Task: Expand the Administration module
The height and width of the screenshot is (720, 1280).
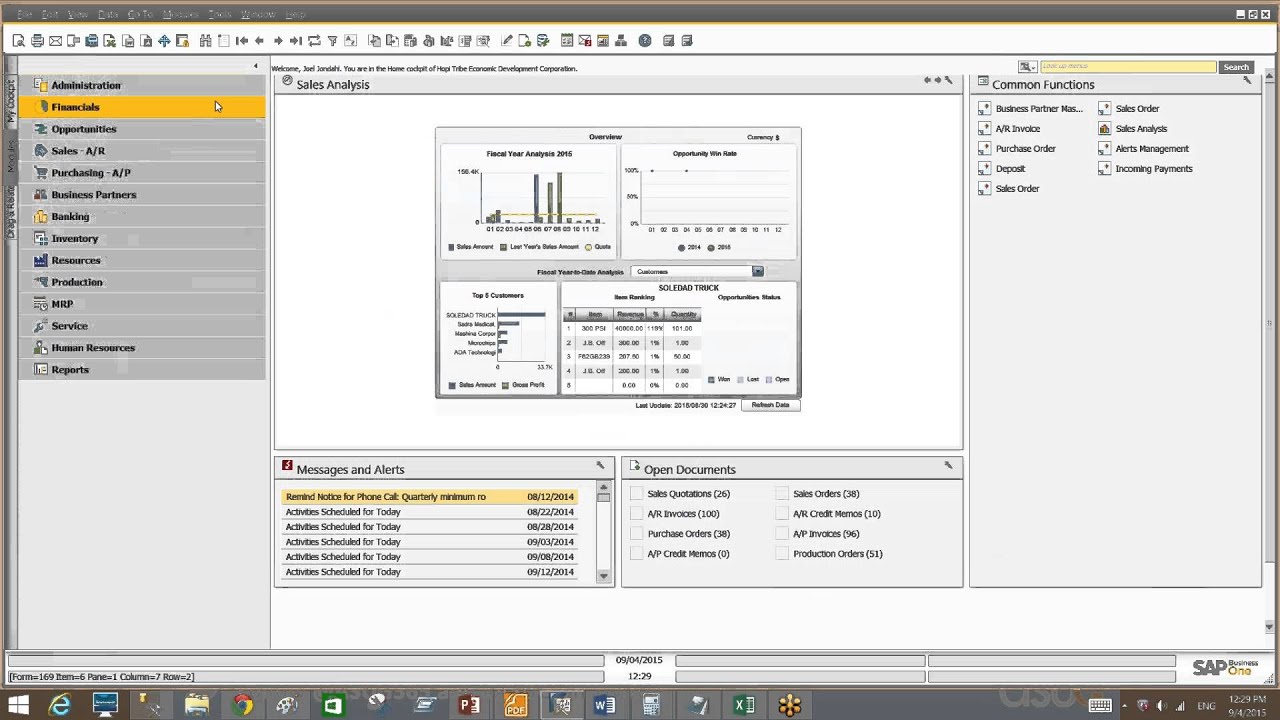Action: pyautogui.click(x=142, y=85)
